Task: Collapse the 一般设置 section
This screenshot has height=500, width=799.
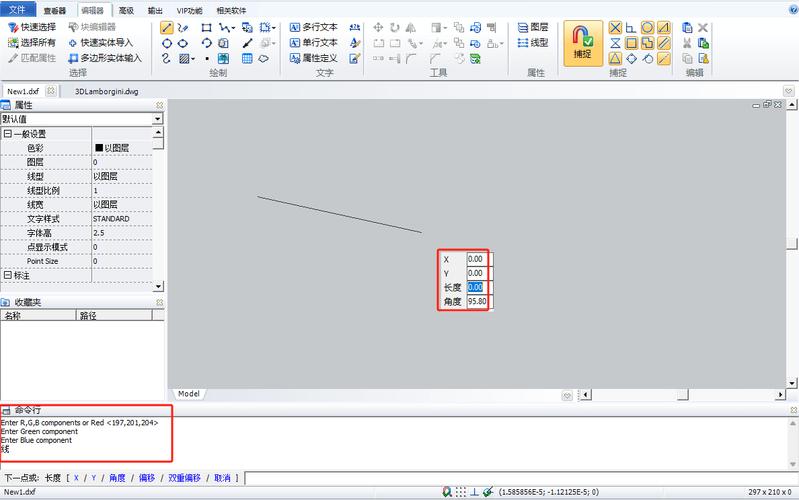Action: (7, 134)
